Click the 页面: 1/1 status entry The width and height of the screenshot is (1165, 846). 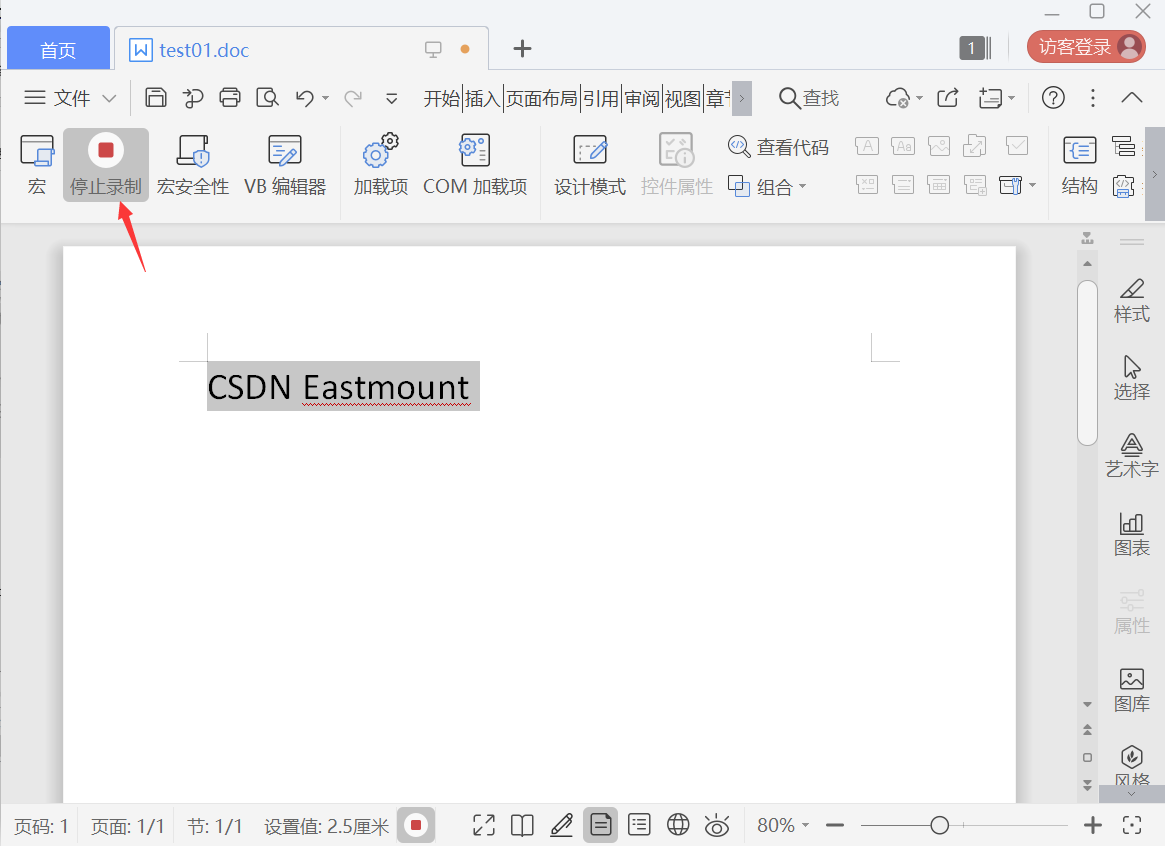[127, 826]
